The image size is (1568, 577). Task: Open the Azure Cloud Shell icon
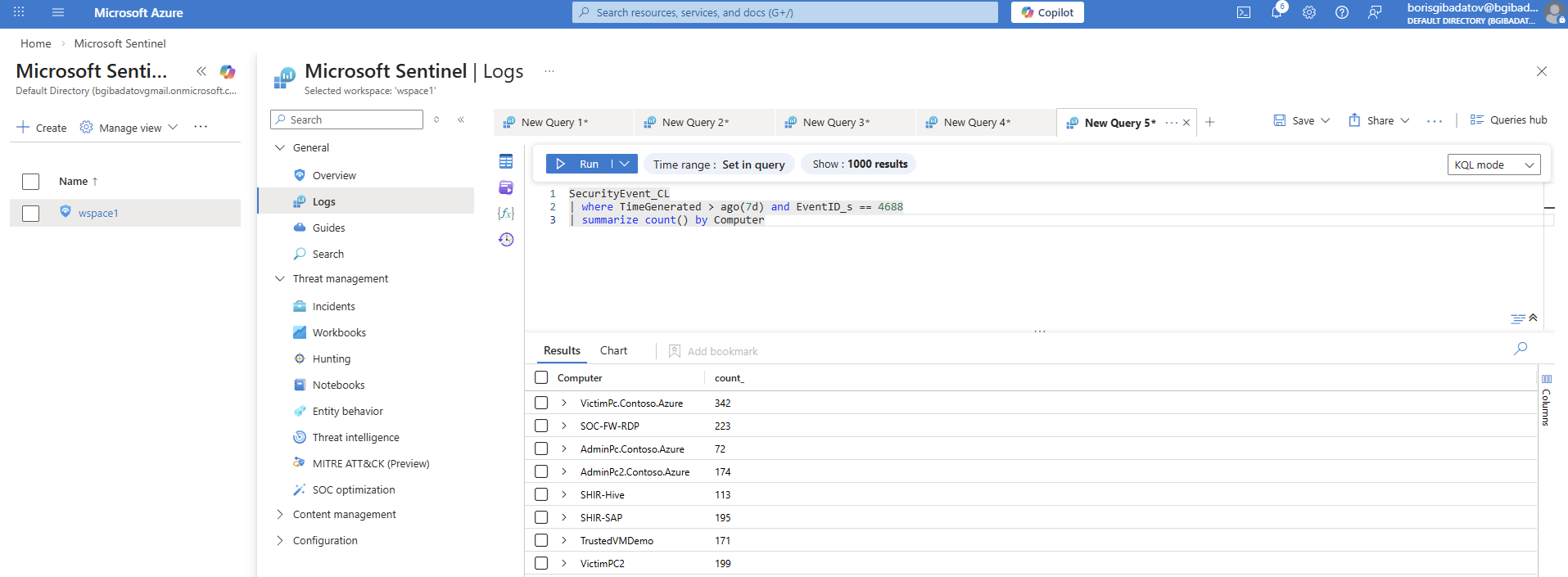(x=1243, y=12)
